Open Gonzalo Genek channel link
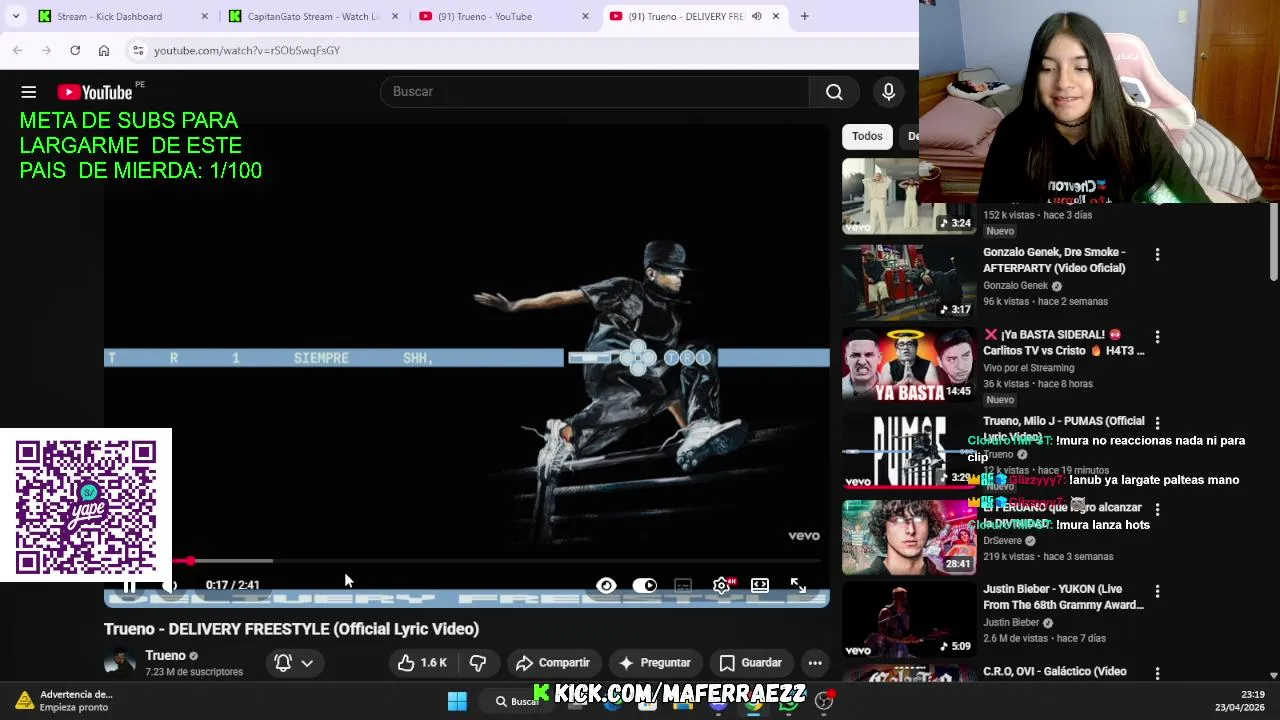The image size is (1280, 720). pos(1016,286)
